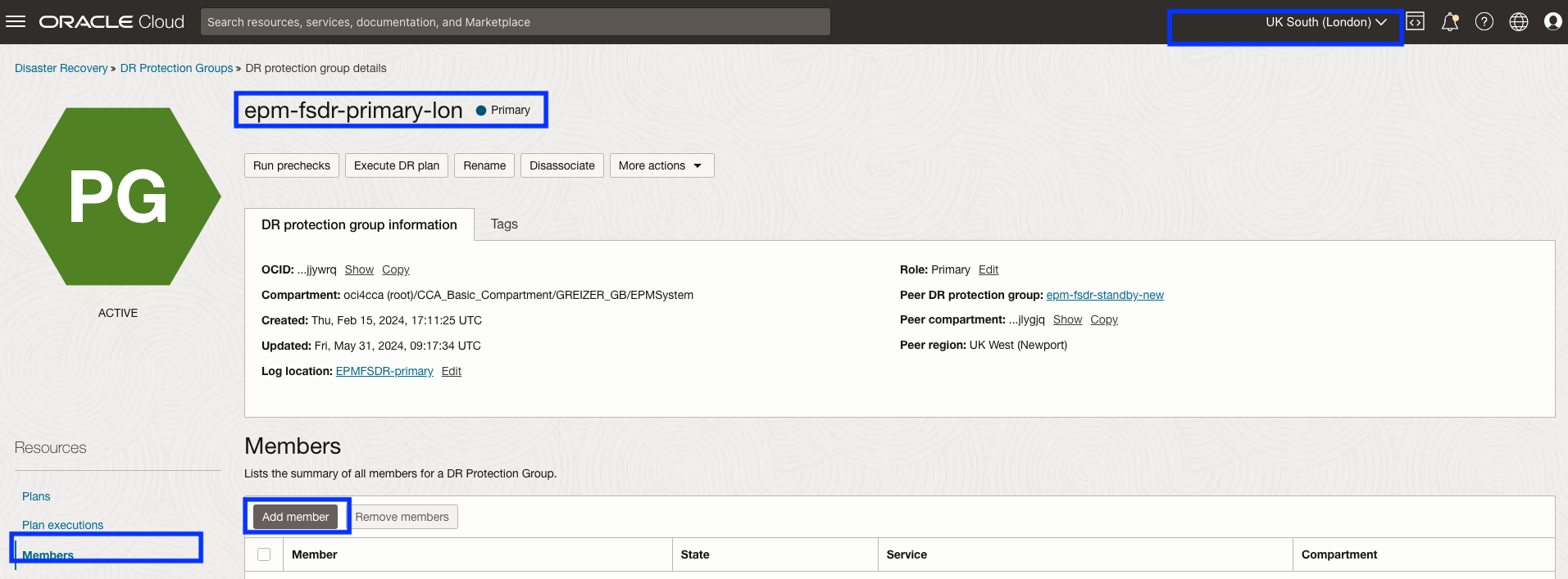Click the Disassociate button
1568x579 pixels.
point(562,165)
